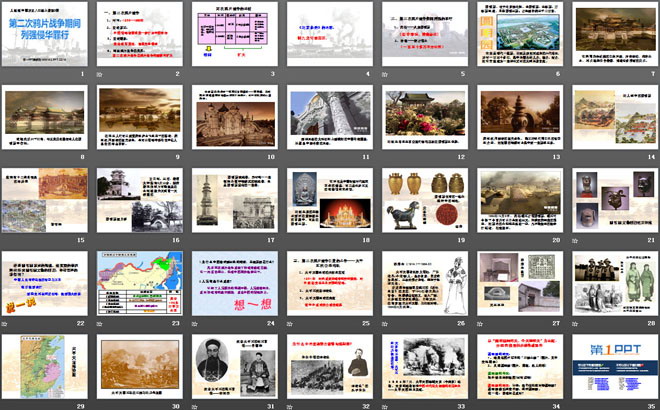Select slide 13 with the stone pagoda
The height and width of the screenshot is (410, 660).
[x=520, y=117]
